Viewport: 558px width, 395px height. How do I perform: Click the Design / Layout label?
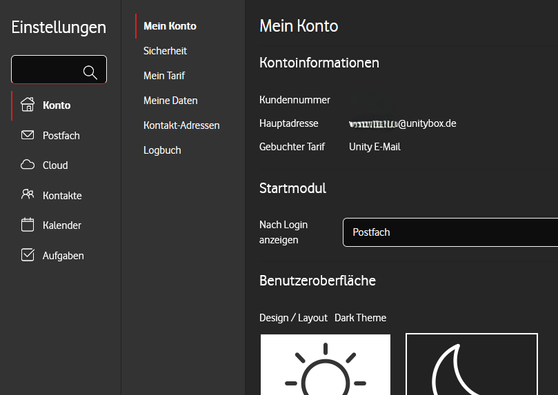(293, 318)
